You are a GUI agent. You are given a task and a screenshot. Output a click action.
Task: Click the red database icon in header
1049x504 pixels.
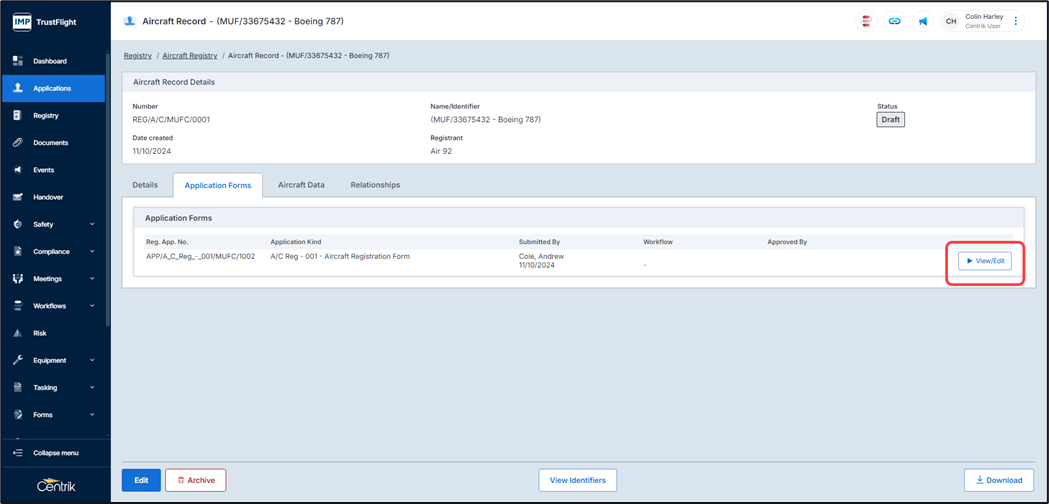coord(866,21)
